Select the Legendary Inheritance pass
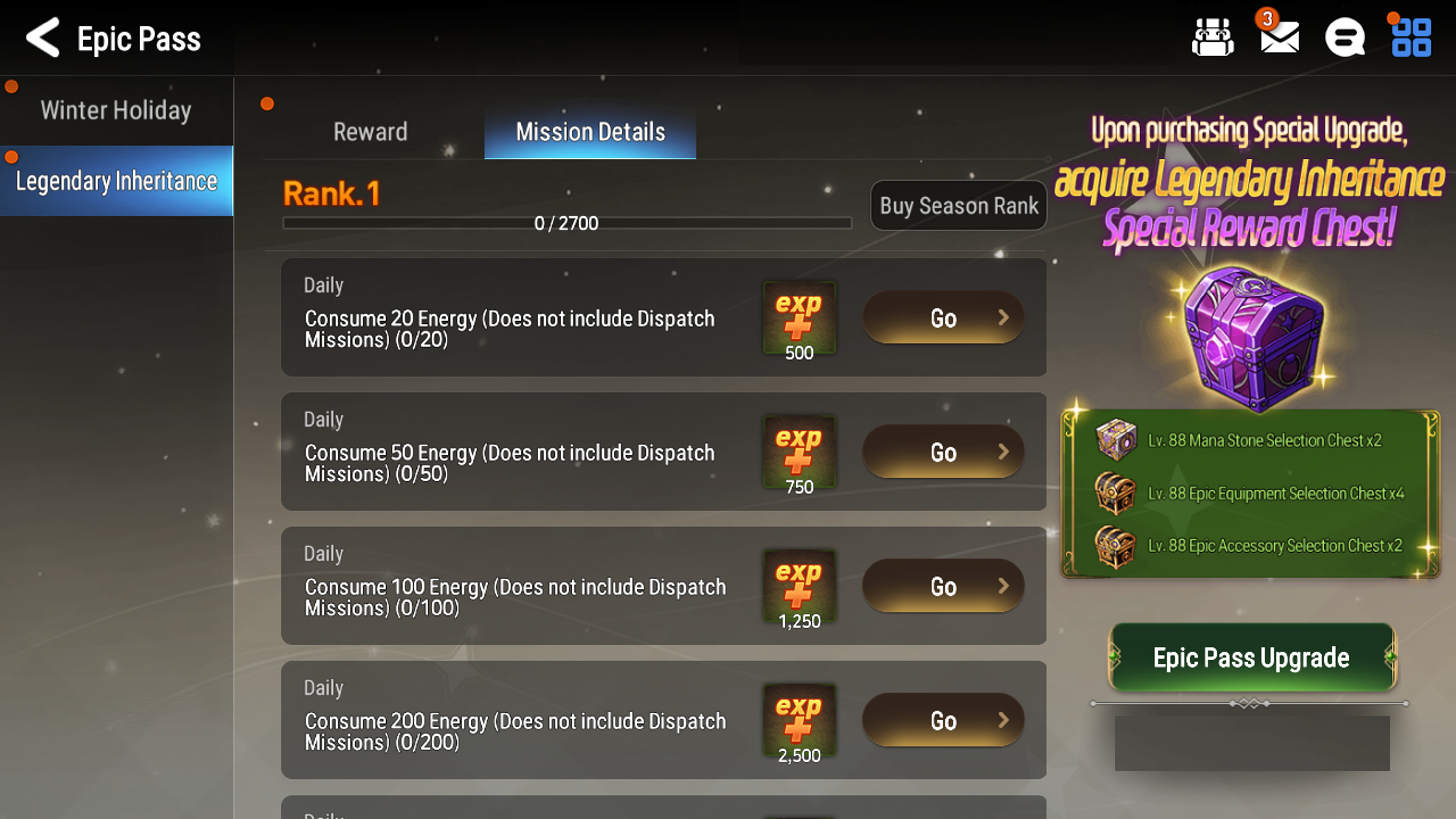This screenshot has width=1456, height=819. coord(116,181)
